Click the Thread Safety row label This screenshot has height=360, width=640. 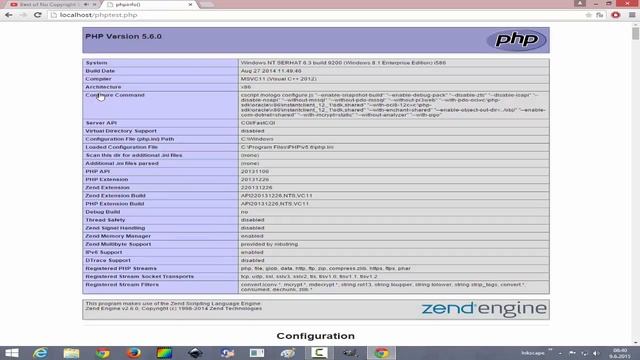(105, 220)
